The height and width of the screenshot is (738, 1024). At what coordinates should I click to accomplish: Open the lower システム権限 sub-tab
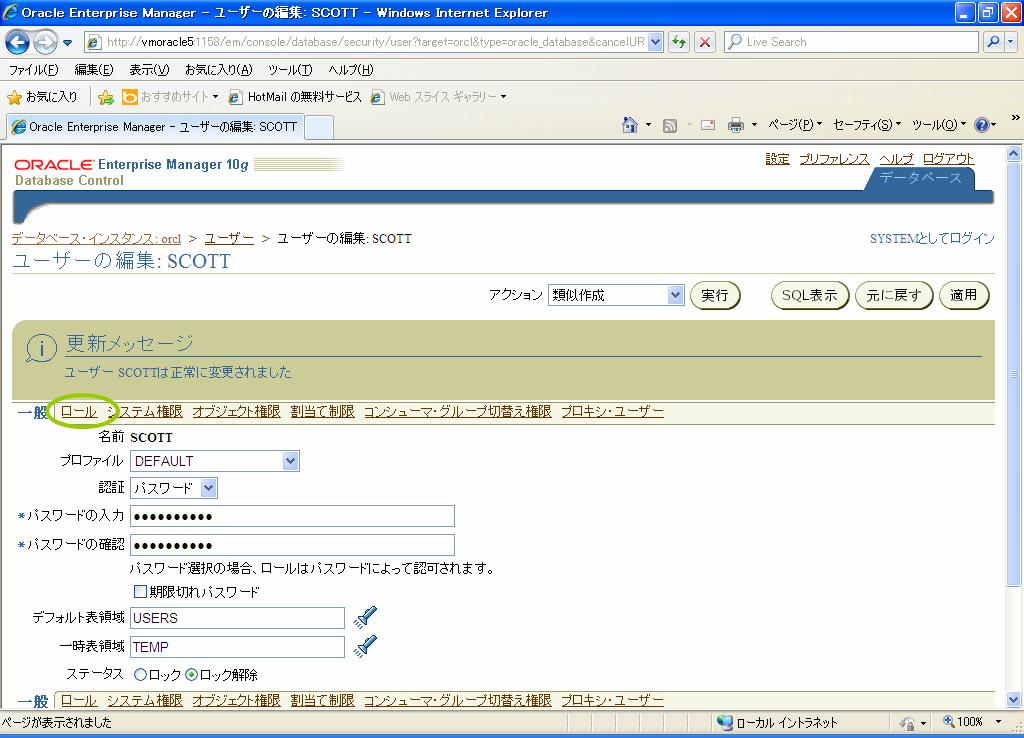145,701
